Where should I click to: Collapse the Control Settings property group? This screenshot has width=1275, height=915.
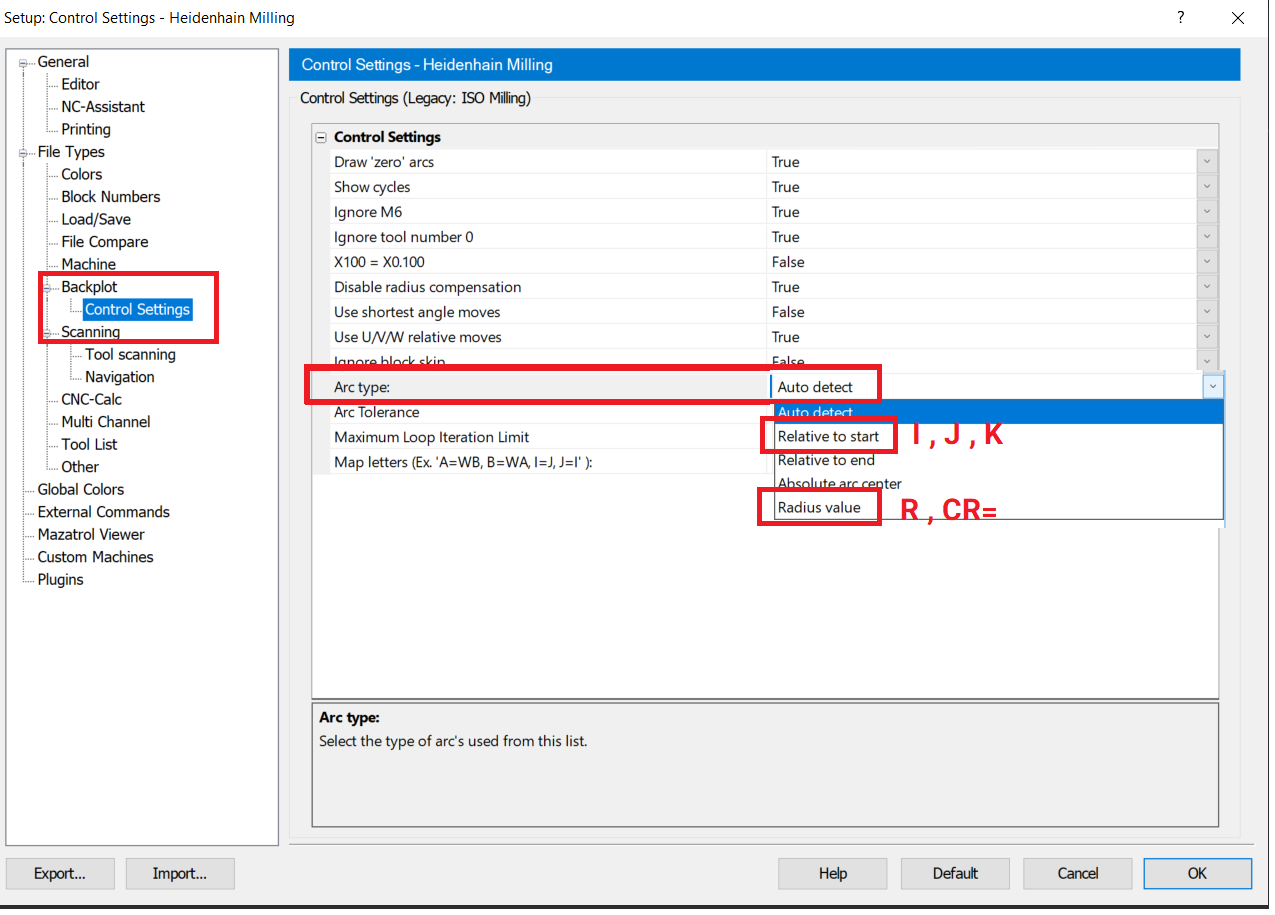(x=321, y=138)
